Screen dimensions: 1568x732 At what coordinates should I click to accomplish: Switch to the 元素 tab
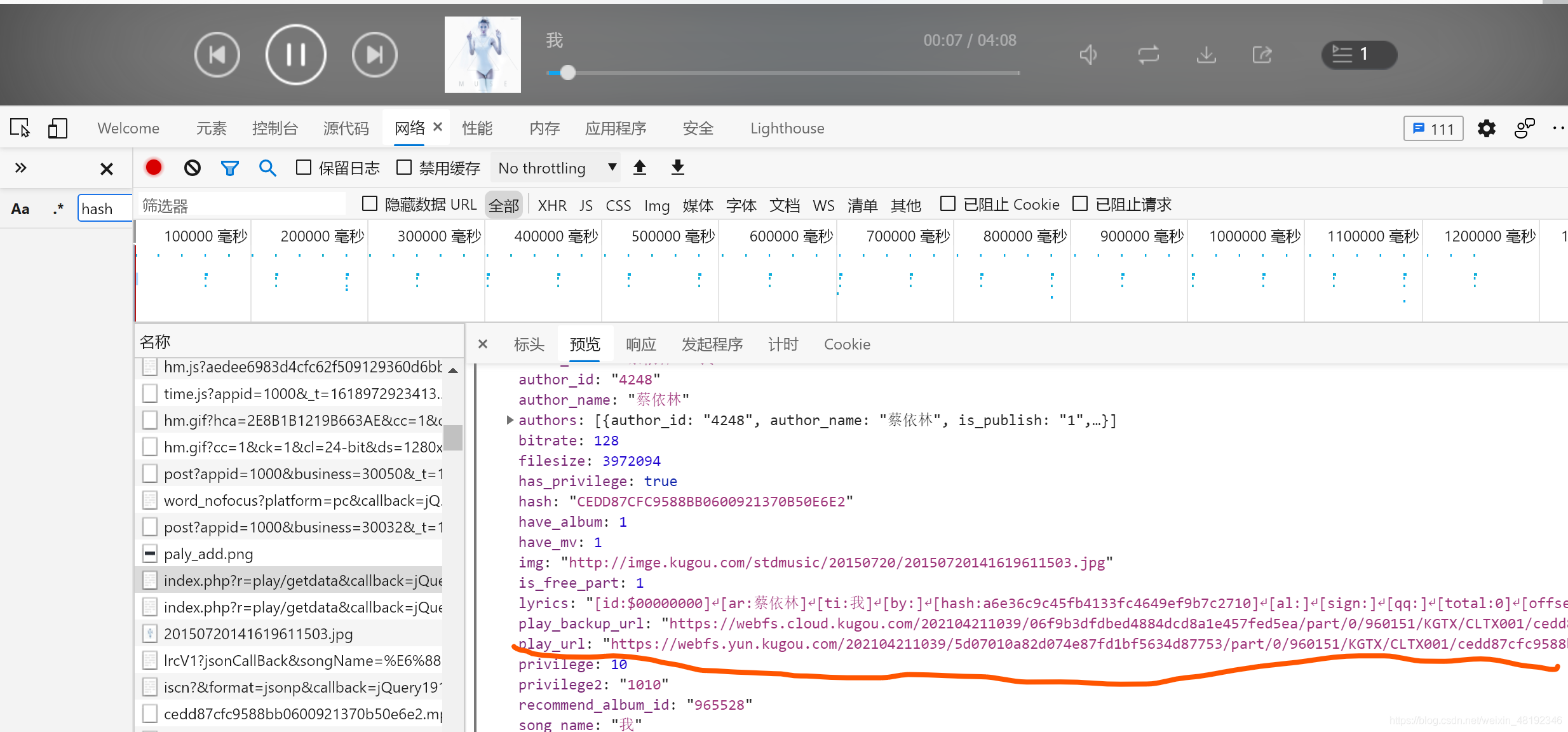click(x=212, y=128)
